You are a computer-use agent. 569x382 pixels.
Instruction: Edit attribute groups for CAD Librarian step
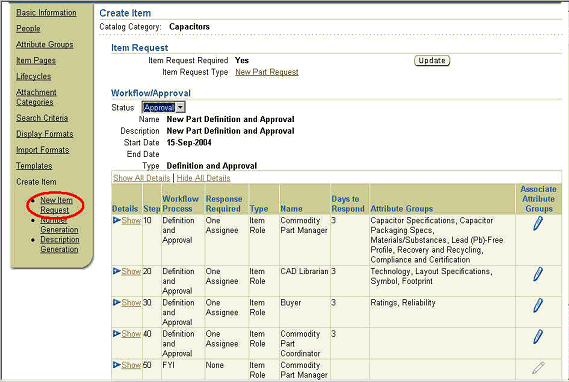[538, 274]
